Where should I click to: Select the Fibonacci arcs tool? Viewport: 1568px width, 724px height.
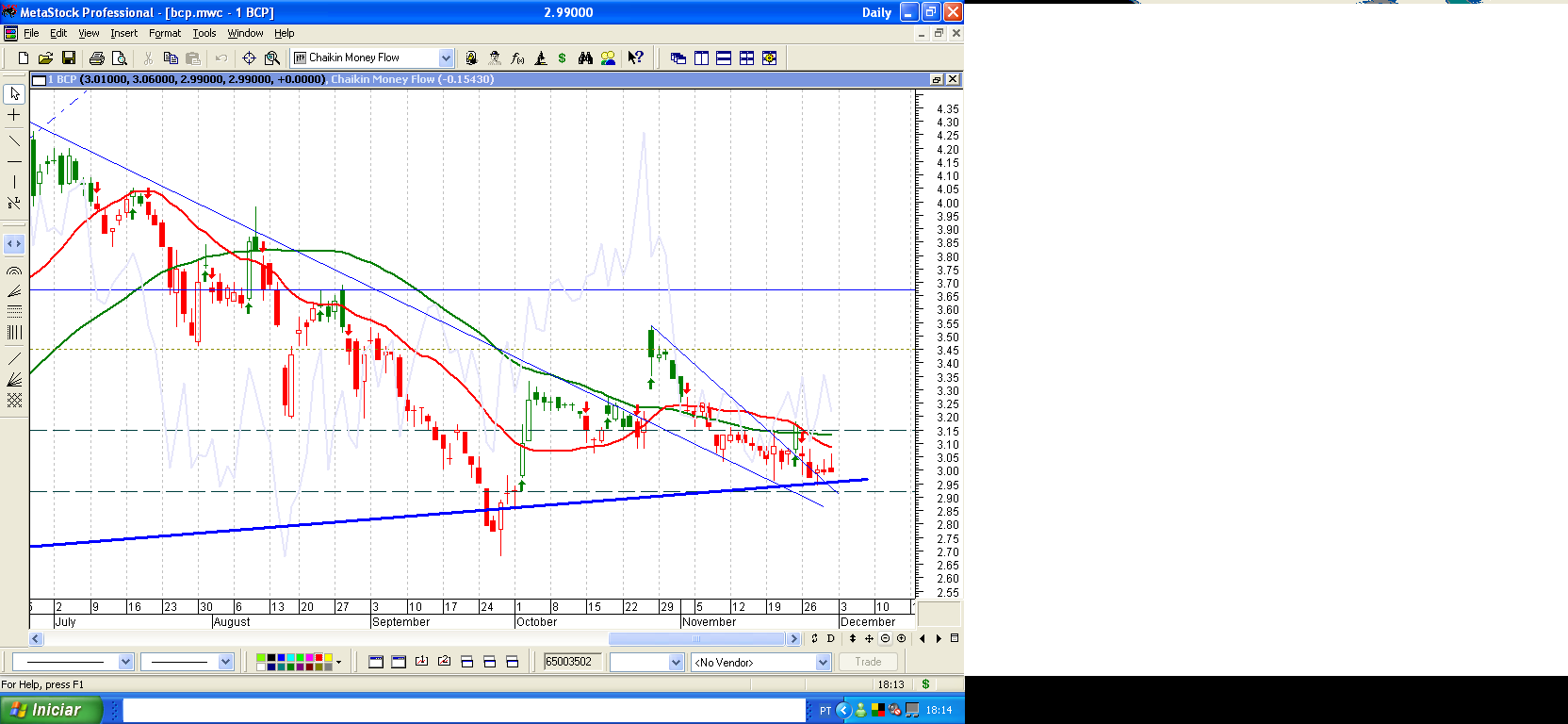tap(14, 271)
